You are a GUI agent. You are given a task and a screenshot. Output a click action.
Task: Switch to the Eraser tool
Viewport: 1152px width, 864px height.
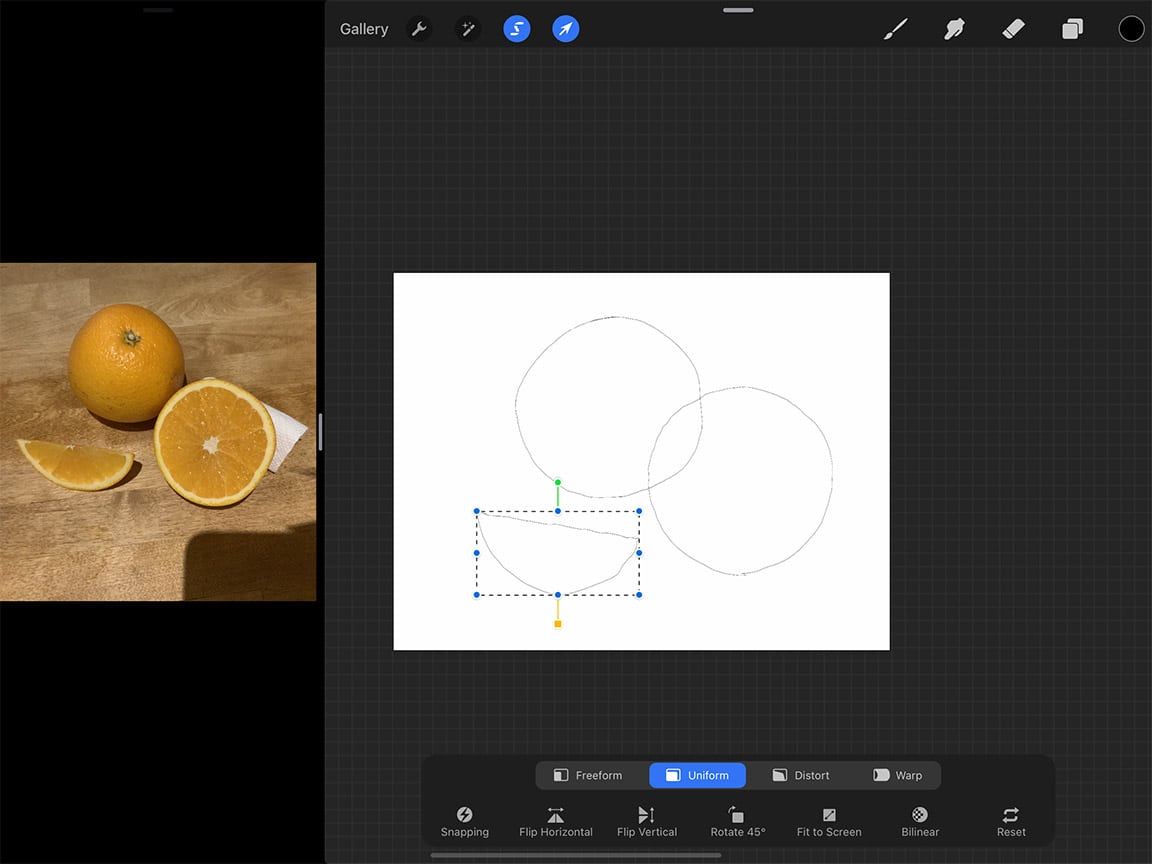pyautogui.click(x=1013, y=28)
